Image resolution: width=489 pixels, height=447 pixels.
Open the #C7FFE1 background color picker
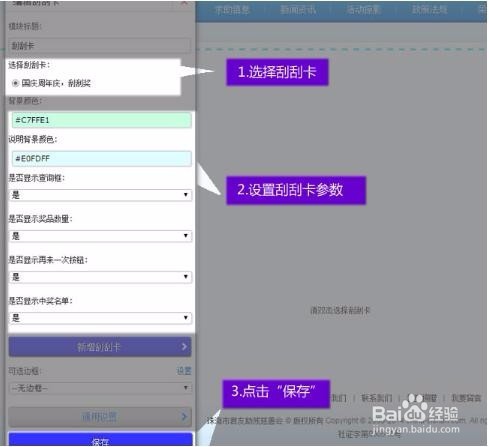click(x=102, y=120)
